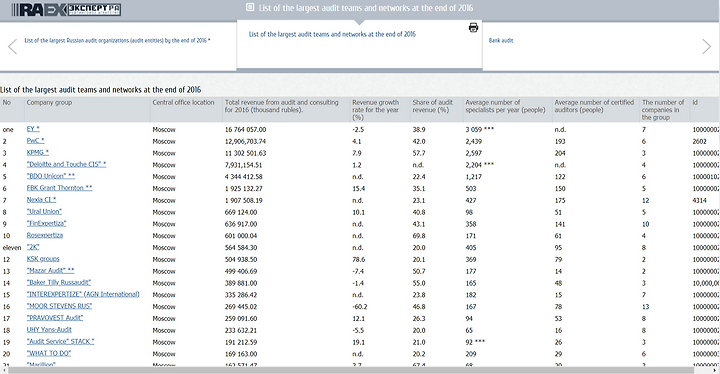This screenshot has width=720, height=374.
Task: Open FBK Grant Thornton link
Action: [59, 188]
